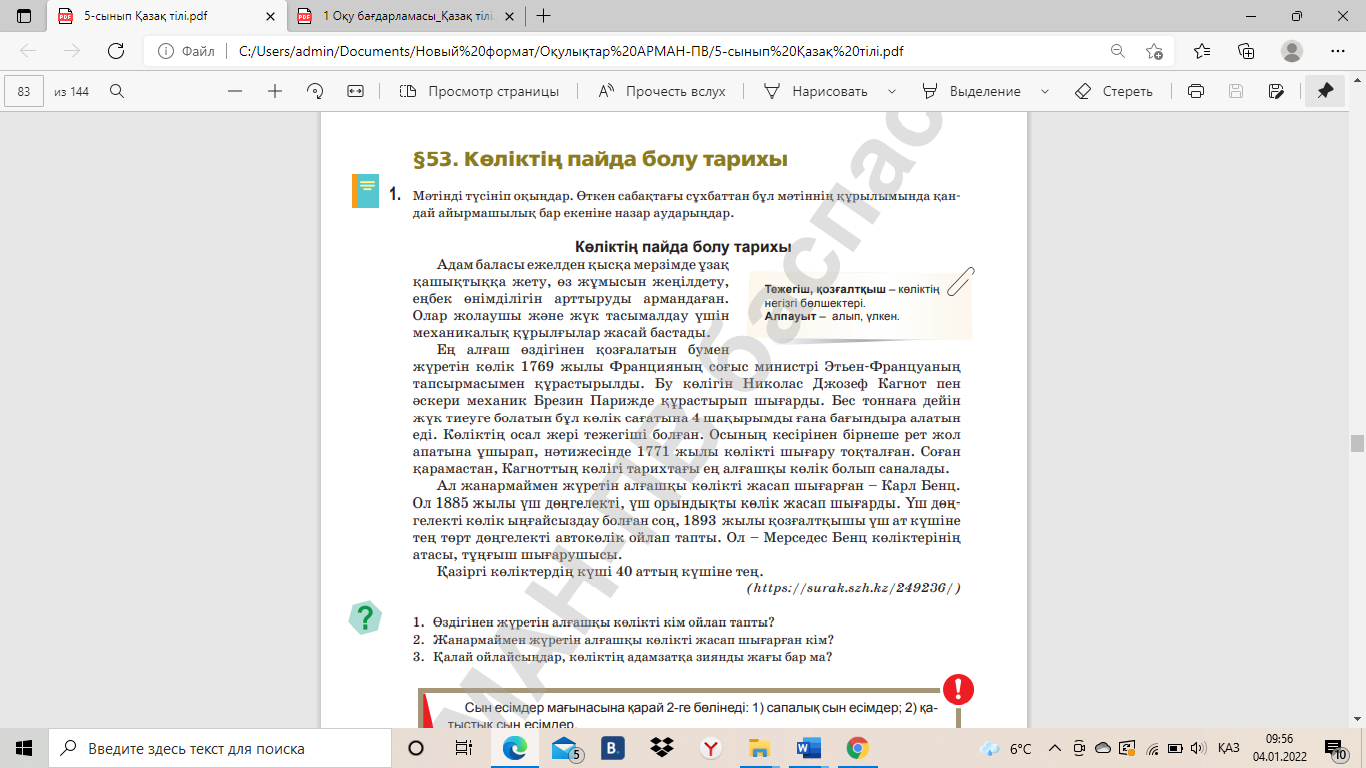The image size is (1366, 768).
Task: Go back to the previous page
Action: (28, 51)
